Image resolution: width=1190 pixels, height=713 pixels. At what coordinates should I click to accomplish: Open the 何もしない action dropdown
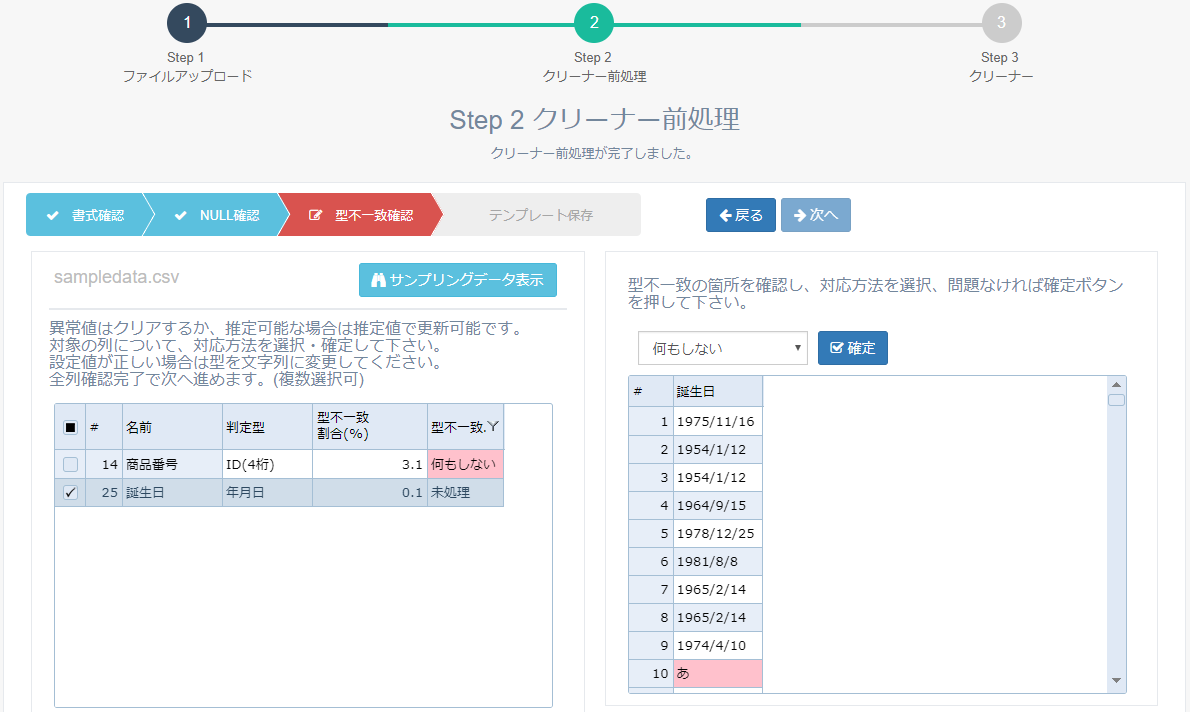(x=723, y=348)
